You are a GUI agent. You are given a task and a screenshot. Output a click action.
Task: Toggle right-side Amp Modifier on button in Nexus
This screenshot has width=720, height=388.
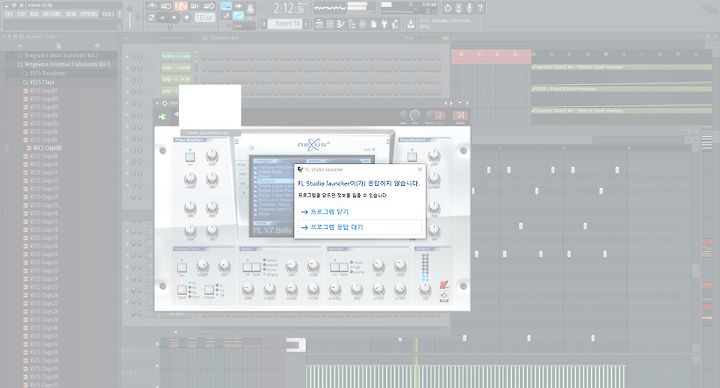(412, 157)
